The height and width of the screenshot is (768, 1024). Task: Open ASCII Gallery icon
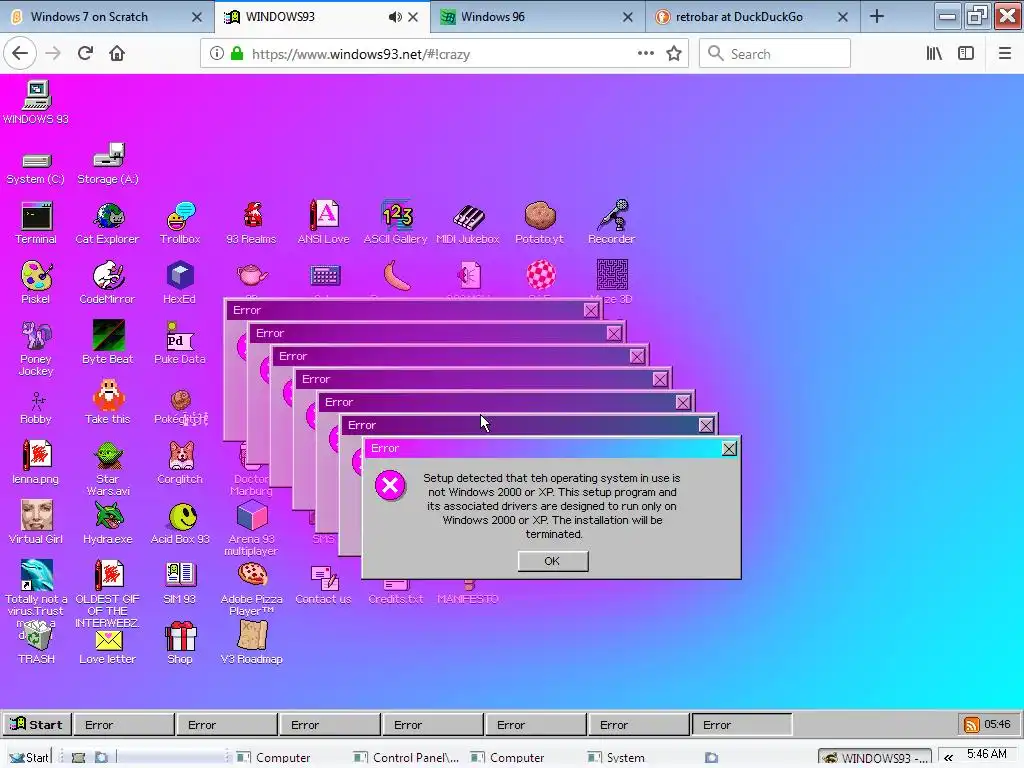pyautogui.click(x=396, y=223)
